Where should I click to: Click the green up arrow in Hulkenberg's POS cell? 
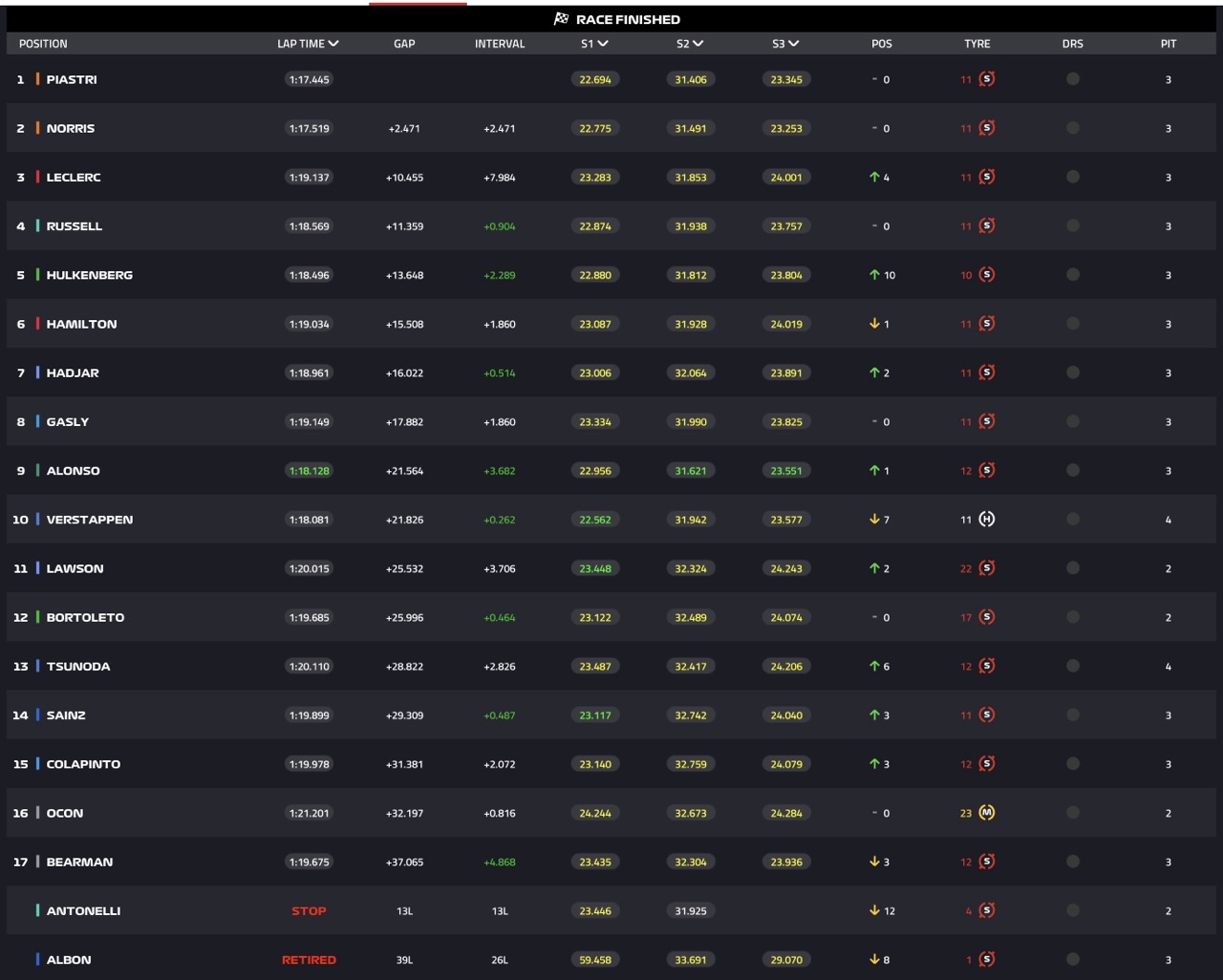(874, 274)
